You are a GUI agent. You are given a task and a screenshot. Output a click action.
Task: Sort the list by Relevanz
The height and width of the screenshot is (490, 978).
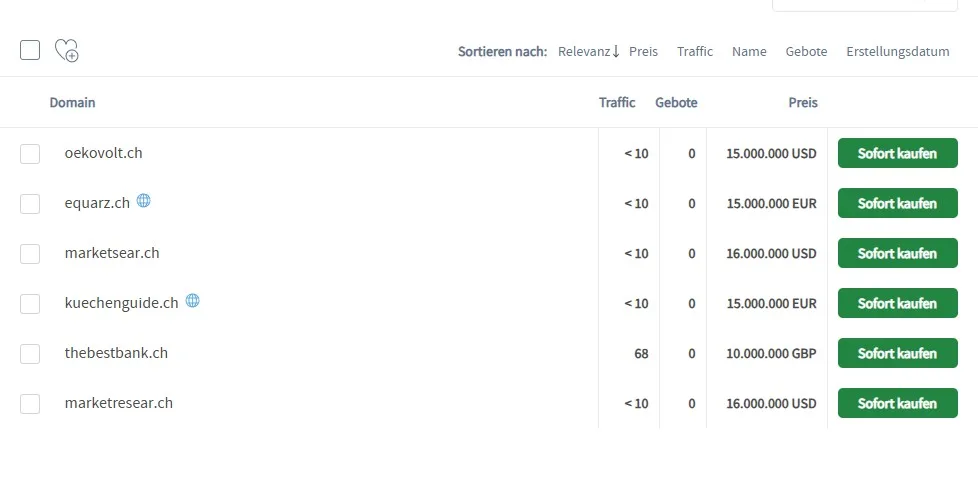coord(588,51)
